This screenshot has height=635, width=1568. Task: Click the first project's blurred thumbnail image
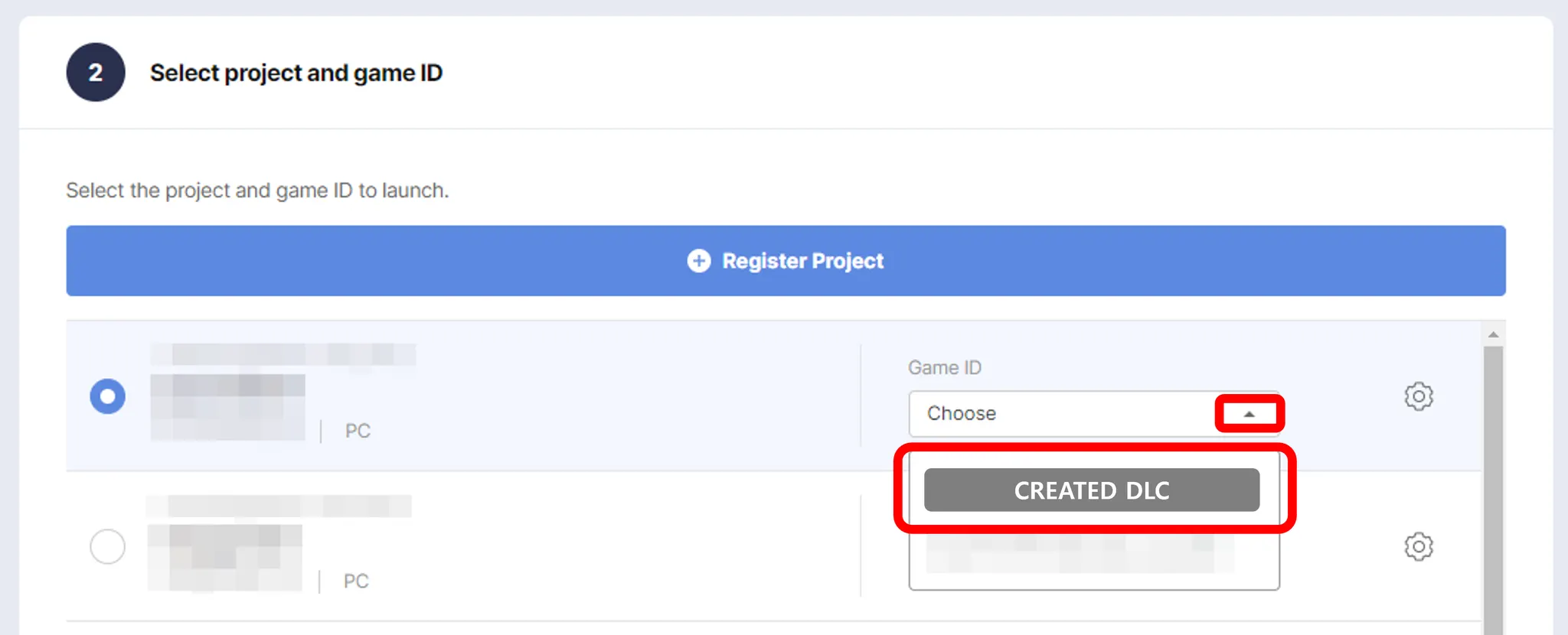click(227, 407)
